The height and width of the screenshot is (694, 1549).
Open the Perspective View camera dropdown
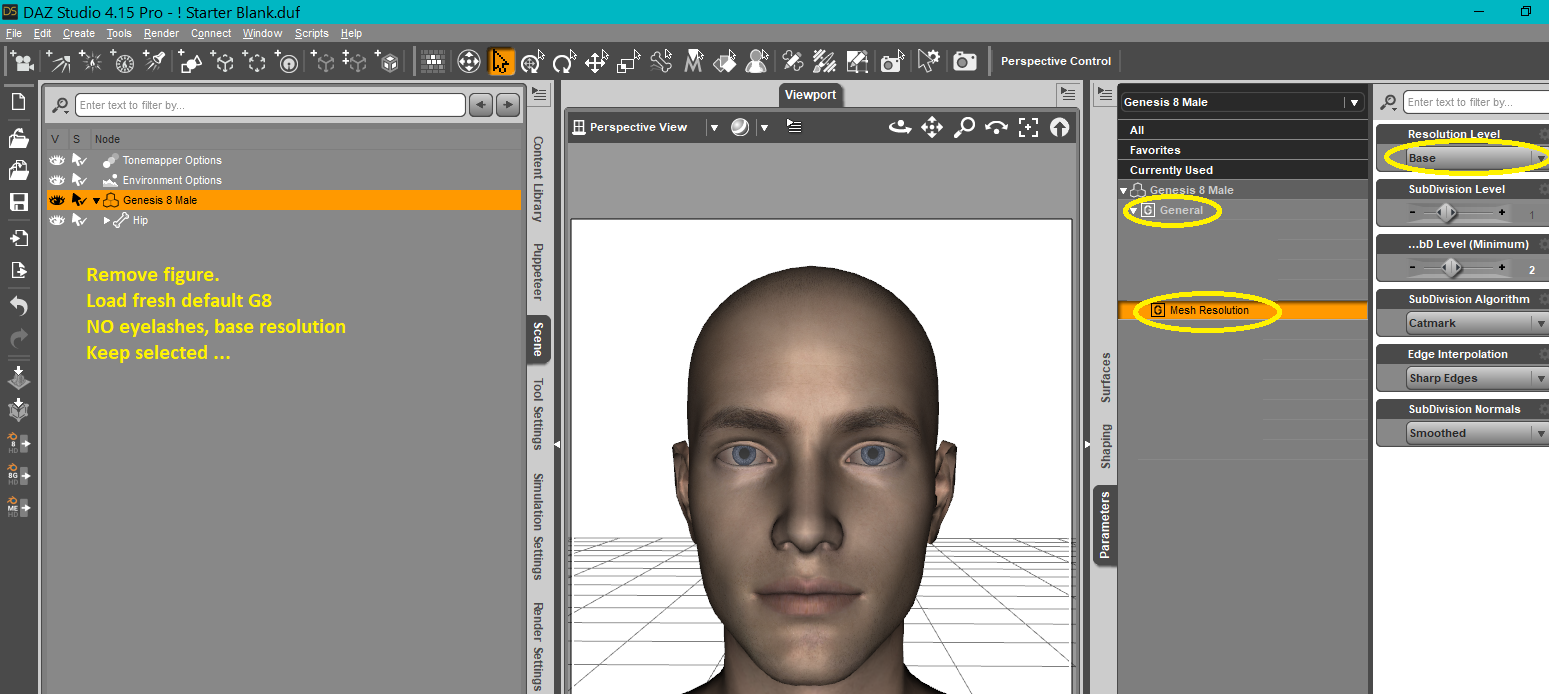coord(713,127)
